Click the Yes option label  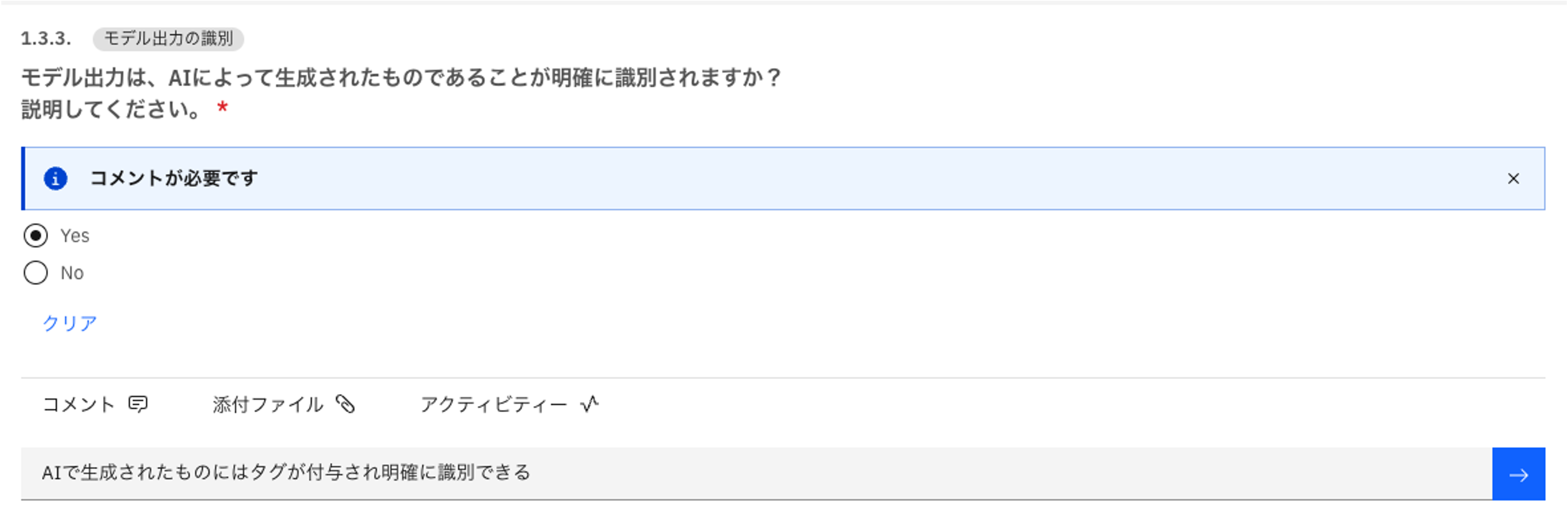tap(75, 236)
